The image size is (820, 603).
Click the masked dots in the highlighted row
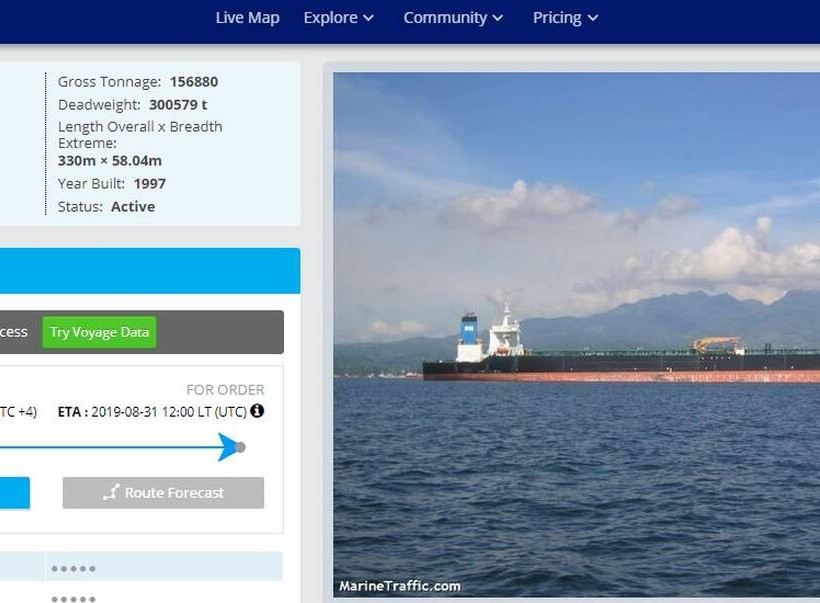pyautogui.click(x=73, y=568)
